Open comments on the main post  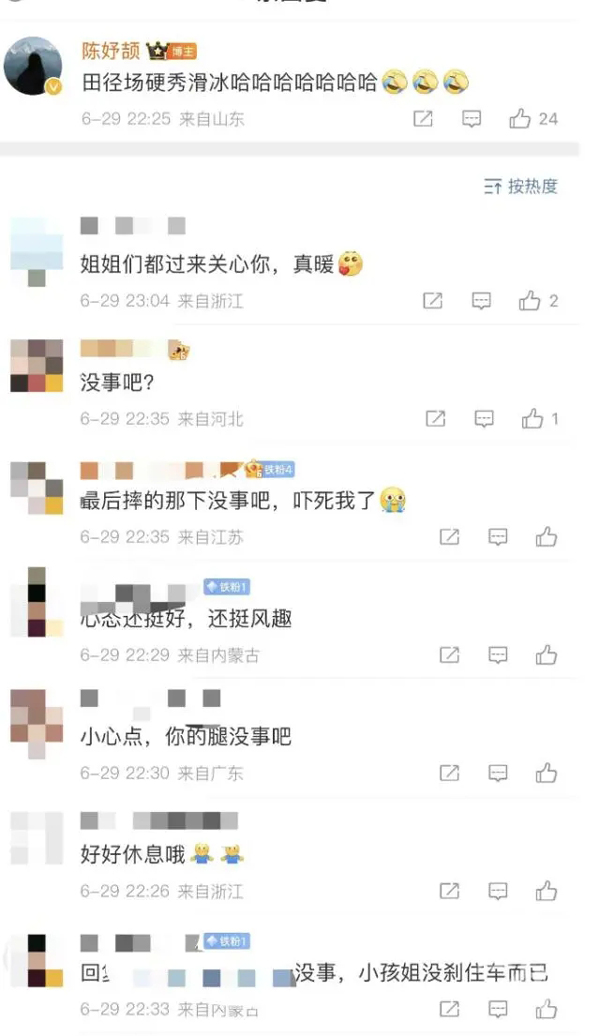(x=471, y=119)
